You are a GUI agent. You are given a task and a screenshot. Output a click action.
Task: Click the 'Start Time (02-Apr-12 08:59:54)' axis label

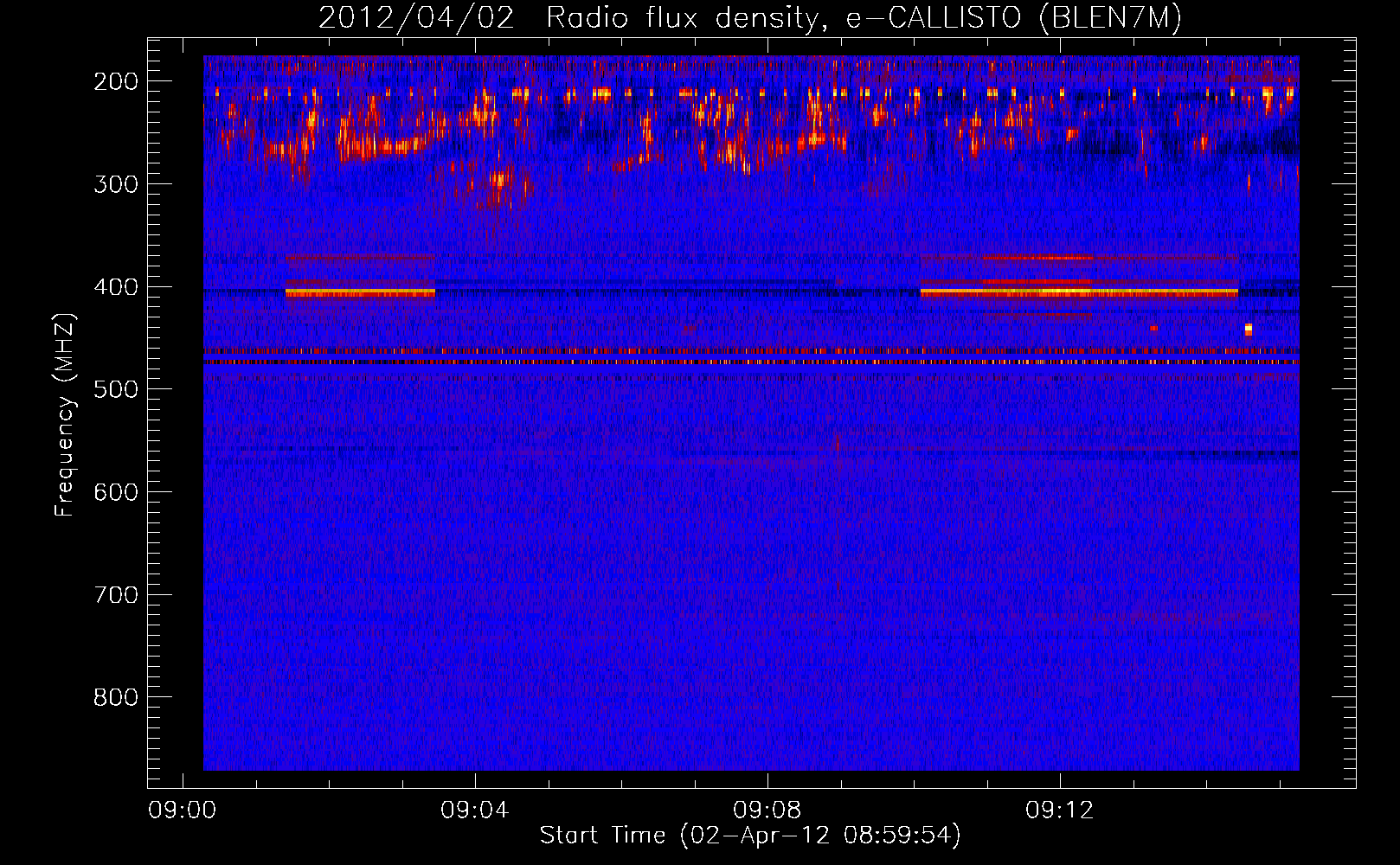pos(750,836)
